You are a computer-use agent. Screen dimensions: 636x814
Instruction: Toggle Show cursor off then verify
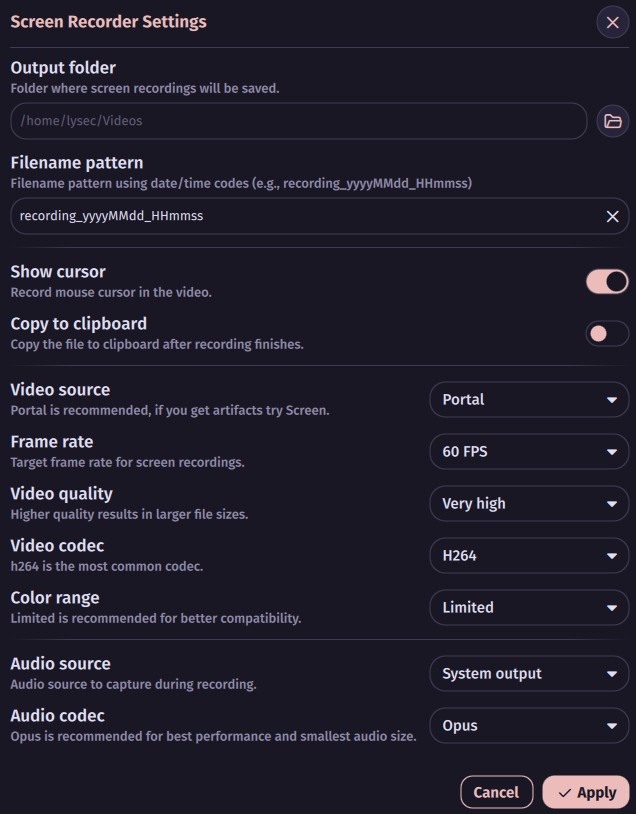click(x=607, y=281)
